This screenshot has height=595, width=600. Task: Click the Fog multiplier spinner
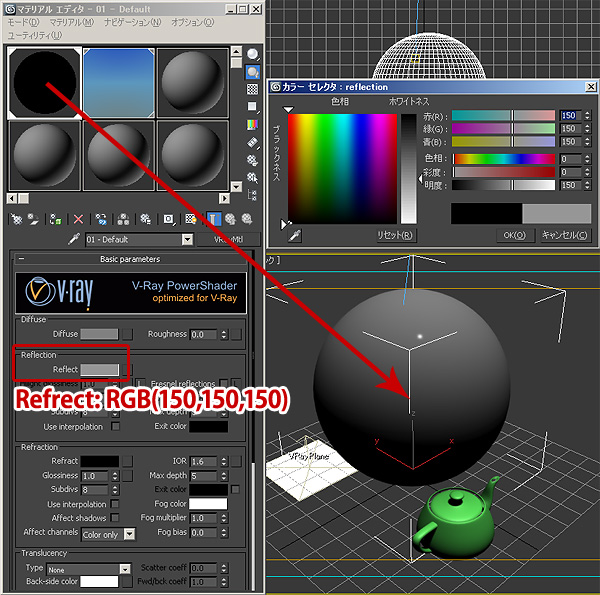[x=224, y=518]
